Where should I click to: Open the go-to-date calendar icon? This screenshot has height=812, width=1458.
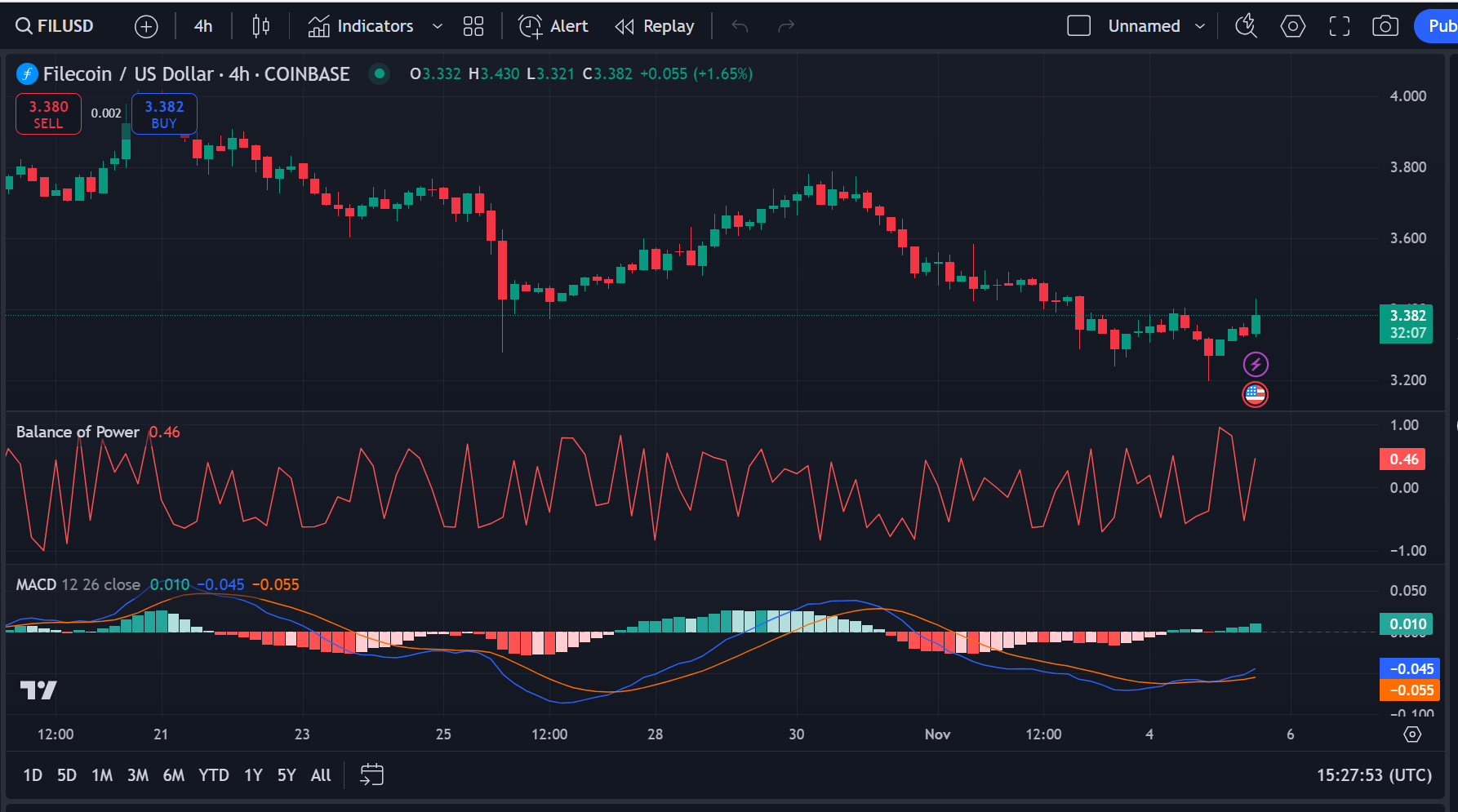371,774
